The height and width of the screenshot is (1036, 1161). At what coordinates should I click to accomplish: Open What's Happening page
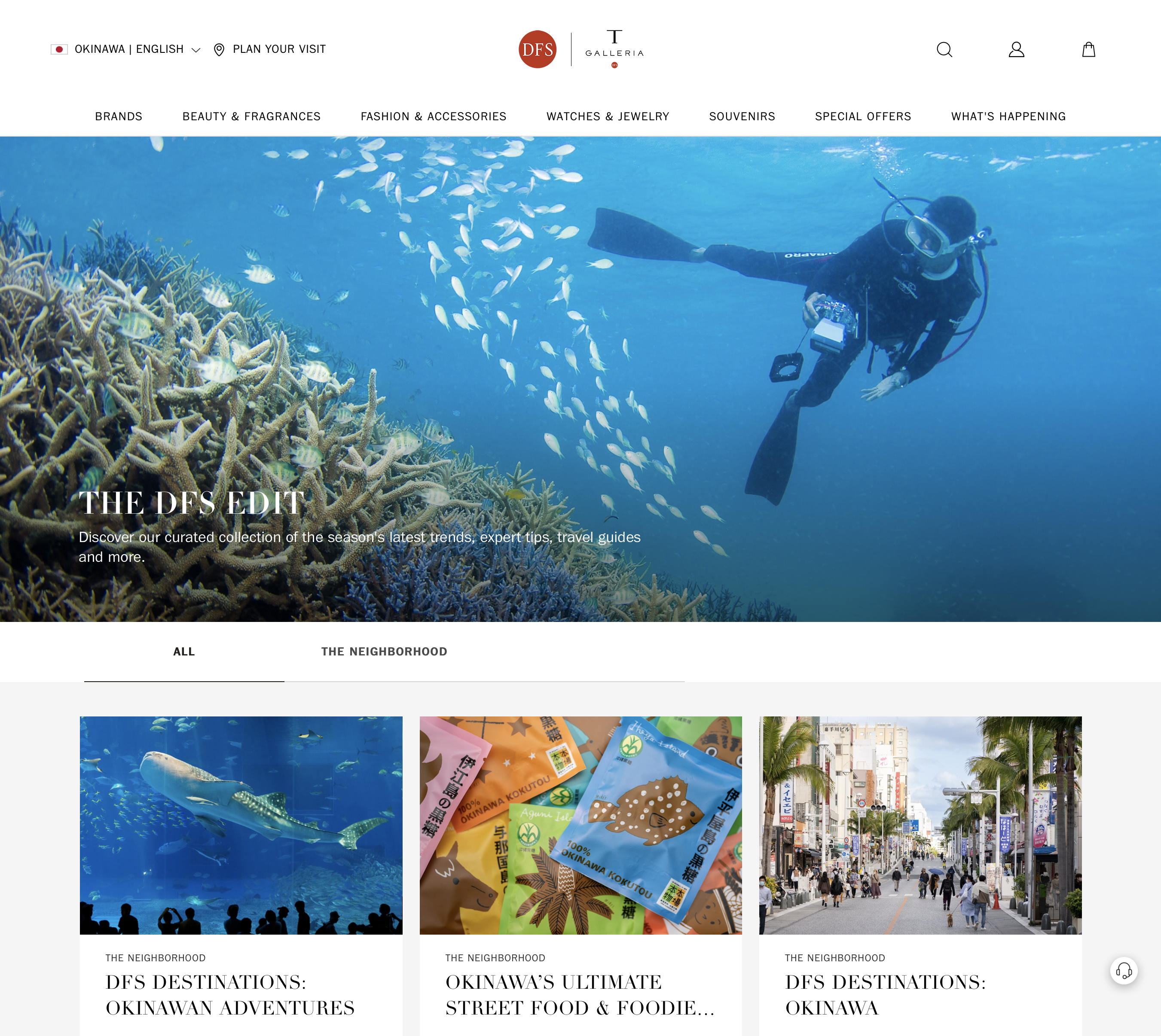click(x=1008, y=116)
